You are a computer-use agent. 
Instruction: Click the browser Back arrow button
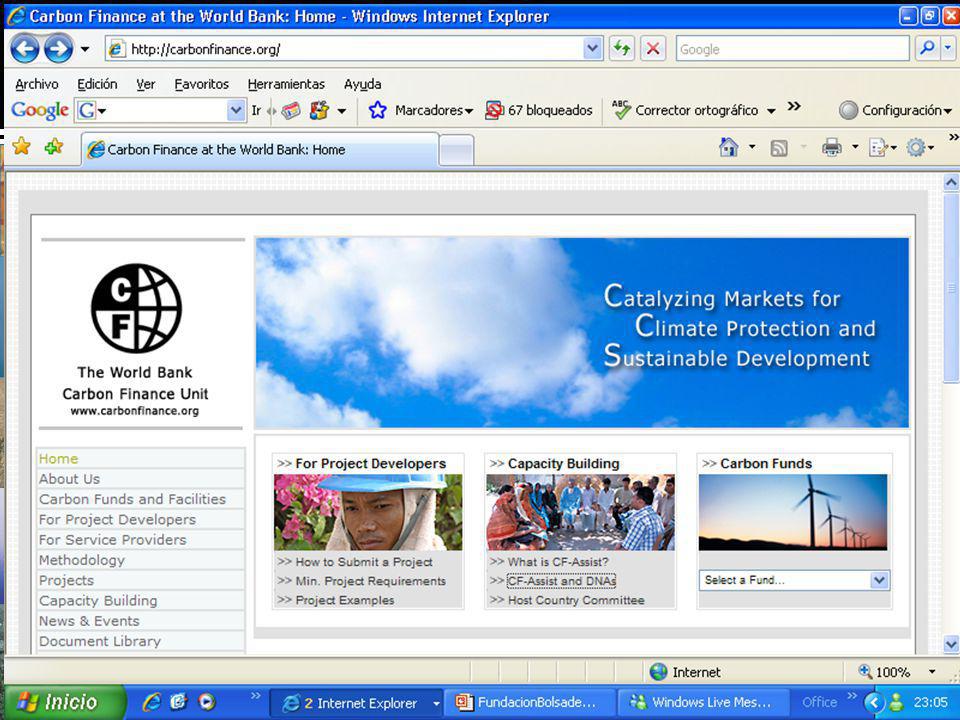(x=25, y=48)
